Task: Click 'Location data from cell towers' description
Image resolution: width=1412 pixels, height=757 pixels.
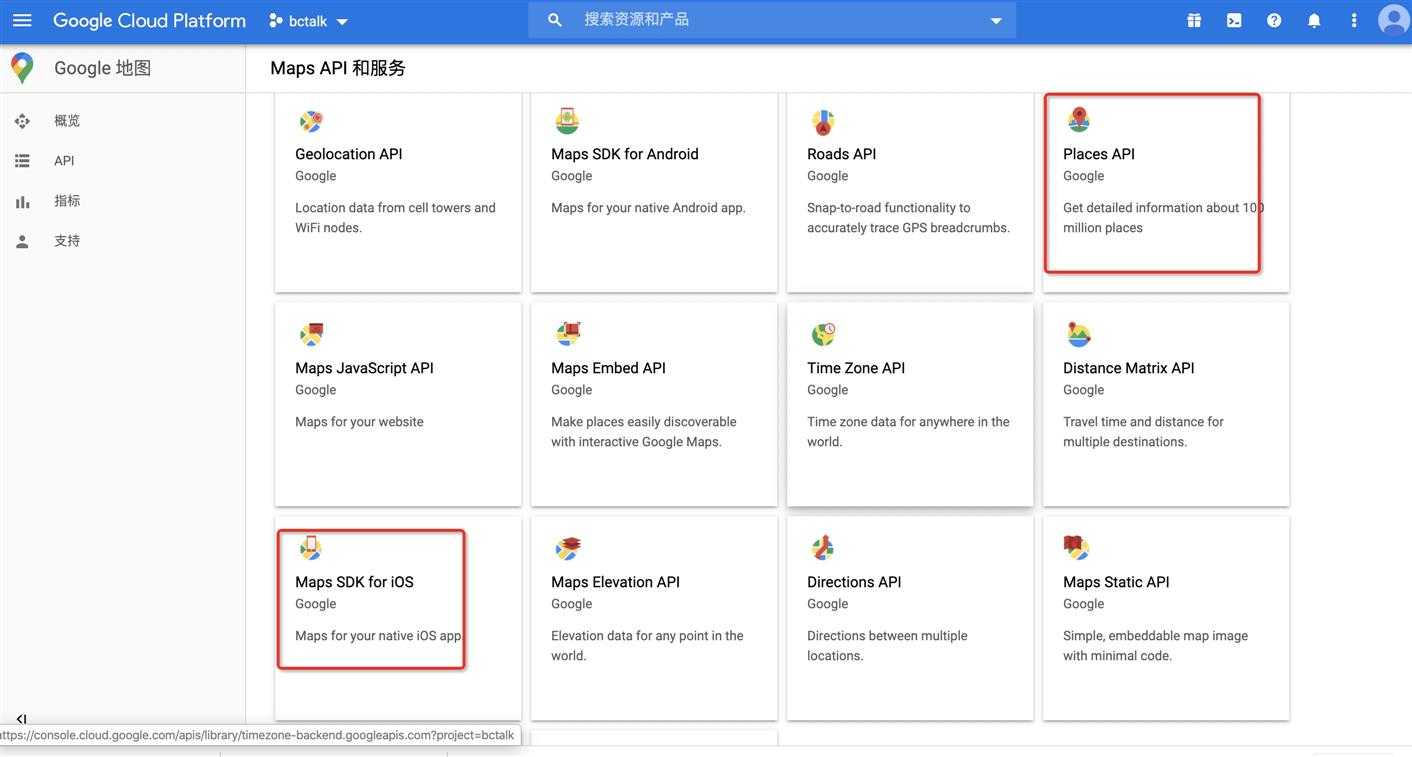Action: (x=395, y=218)
